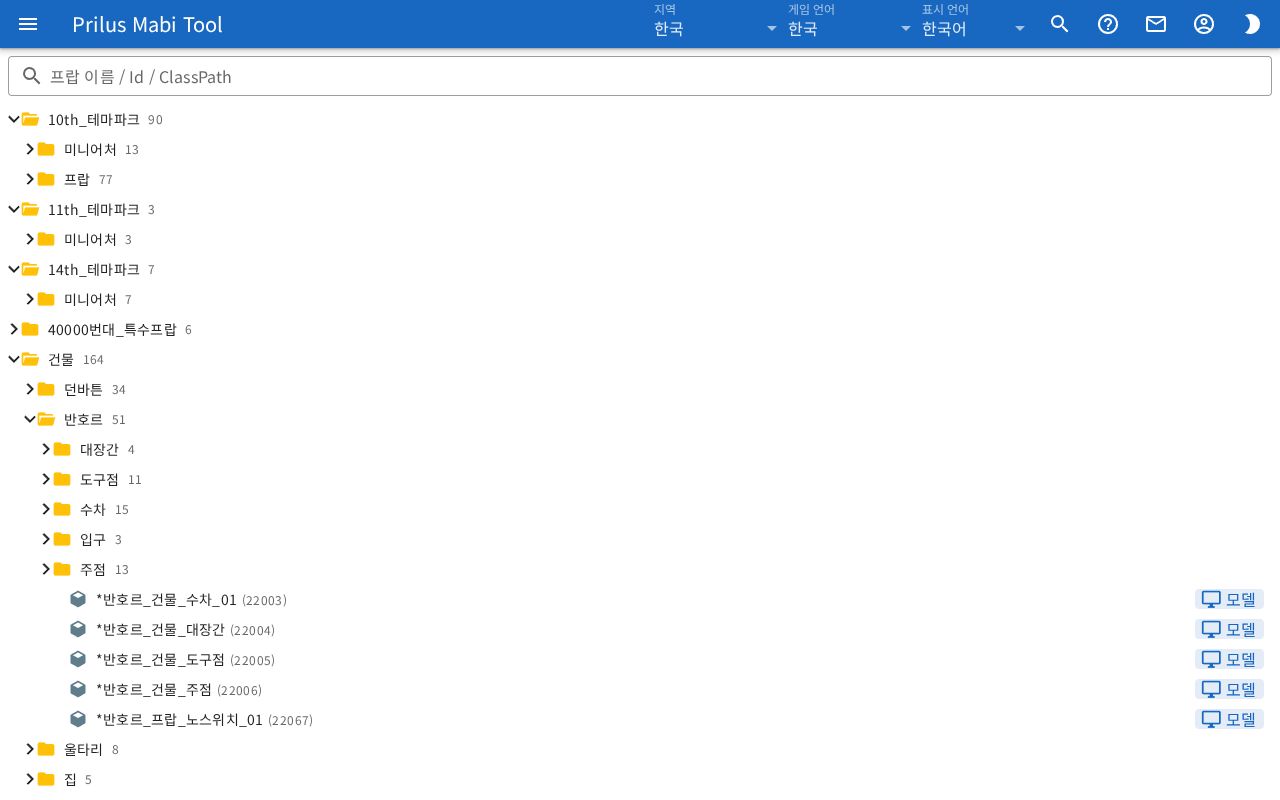Click the 40000번대_특수프랍 folder icon
Image resolution: width=1280 pixels, height=800 pixels.
[30, 329]
